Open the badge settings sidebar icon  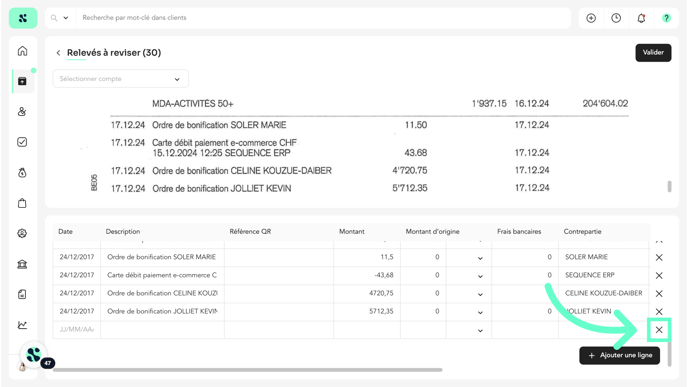[22, 233]
